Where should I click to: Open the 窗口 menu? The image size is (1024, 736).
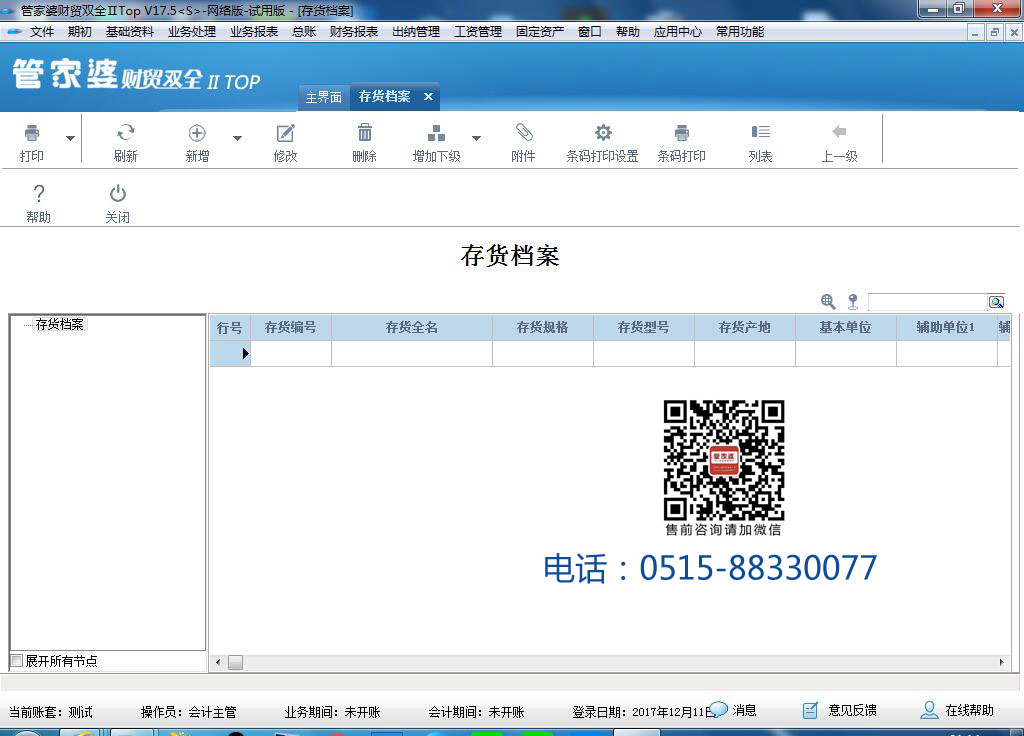590,31
